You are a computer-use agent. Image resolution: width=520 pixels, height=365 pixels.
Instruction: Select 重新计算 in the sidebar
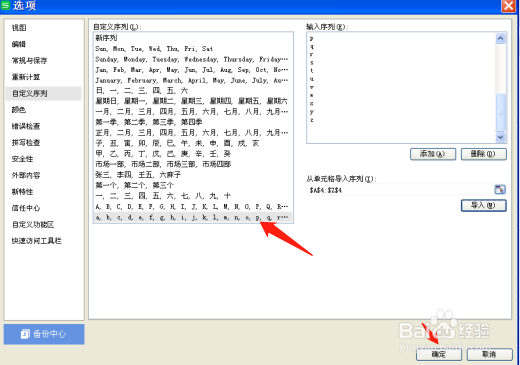point(26,77)
